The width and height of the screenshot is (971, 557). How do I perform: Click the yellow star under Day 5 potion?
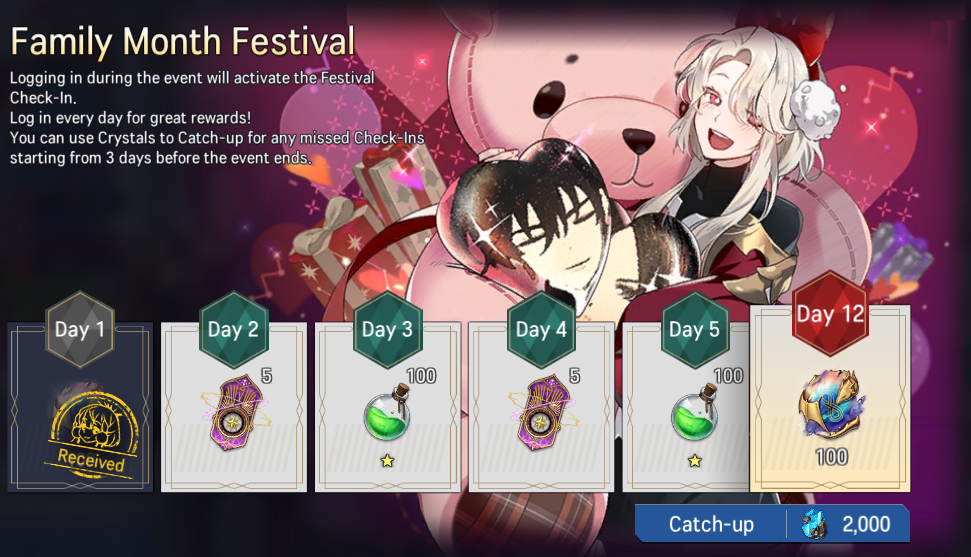[695, 460]
